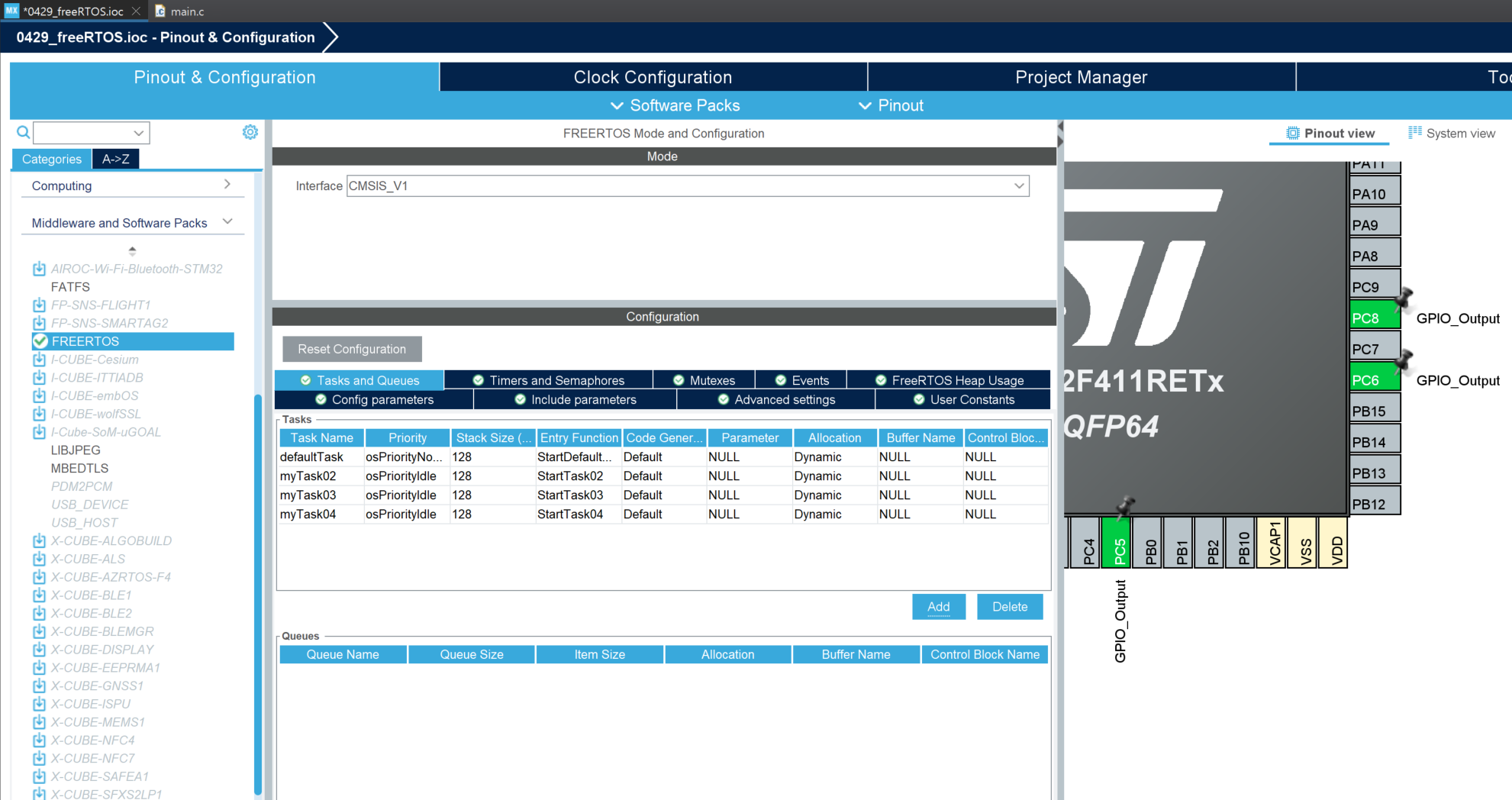Click the middleware list vertical scrollbar
1512x800 pixels.
258,595
